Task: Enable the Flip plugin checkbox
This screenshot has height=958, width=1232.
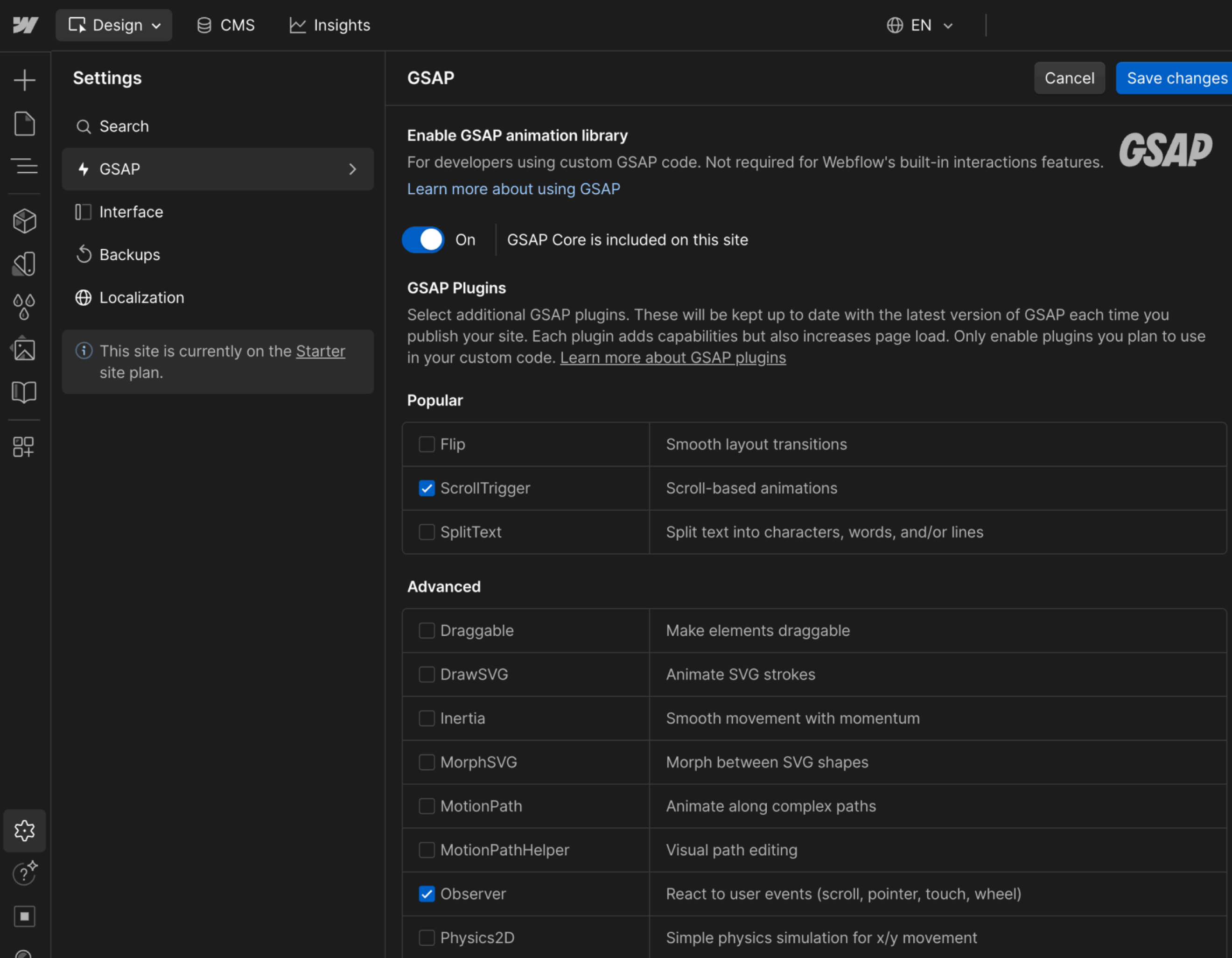Action: [427, 444]
